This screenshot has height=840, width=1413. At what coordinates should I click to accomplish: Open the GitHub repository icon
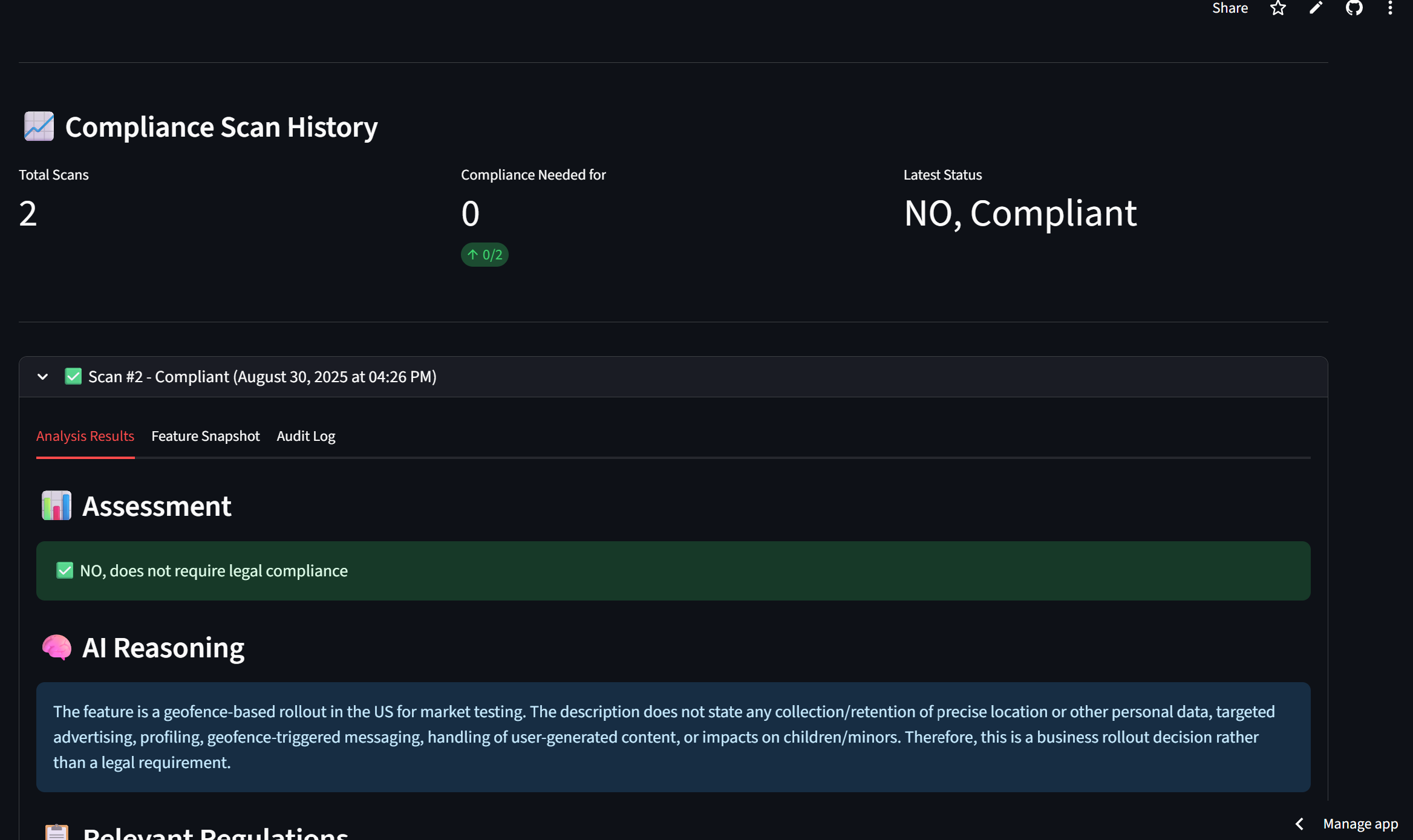tap(1354, 8)
